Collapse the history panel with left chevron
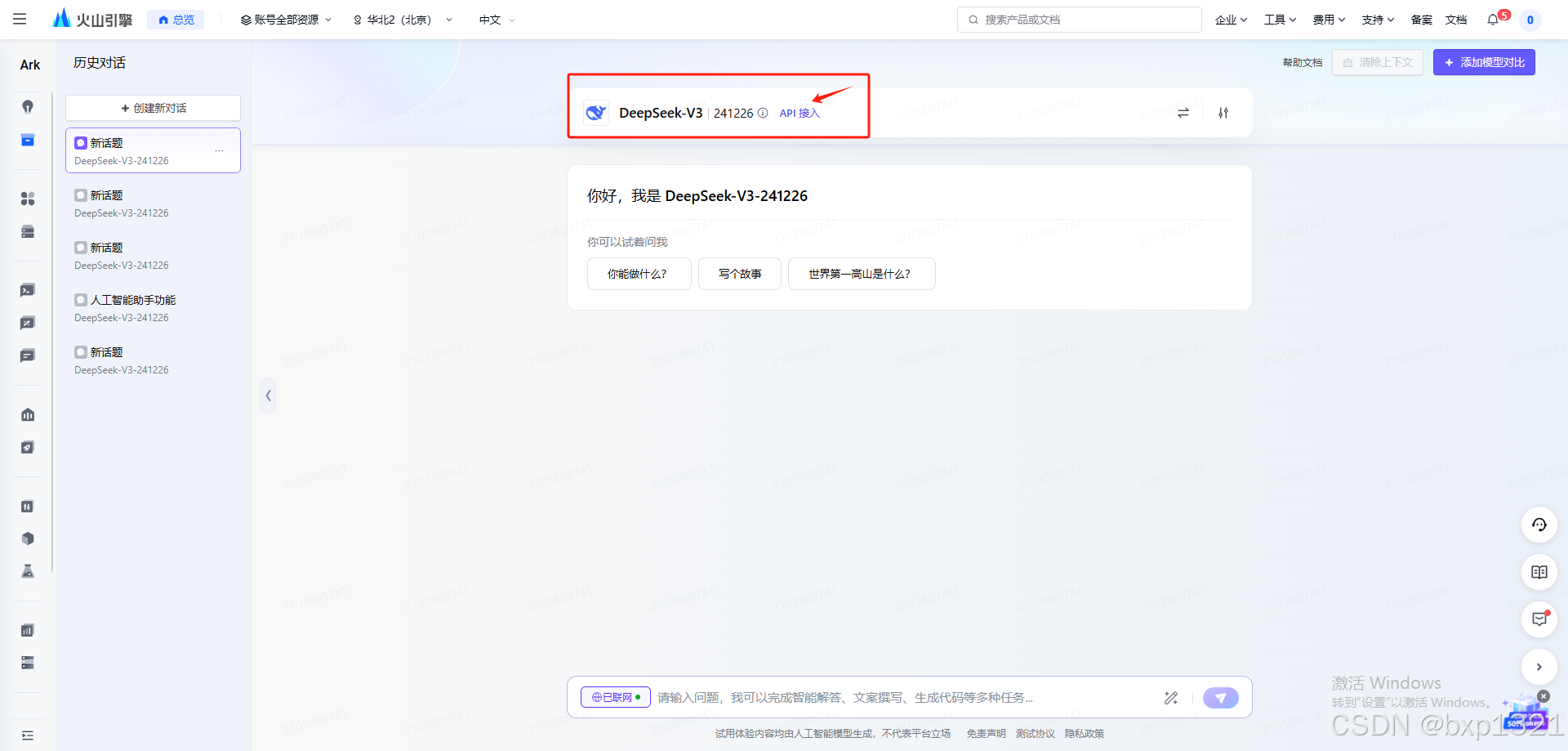 [268, 396]
